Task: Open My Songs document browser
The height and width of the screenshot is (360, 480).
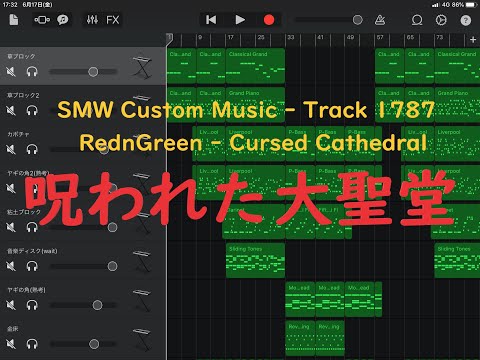Action: point(14,20)
